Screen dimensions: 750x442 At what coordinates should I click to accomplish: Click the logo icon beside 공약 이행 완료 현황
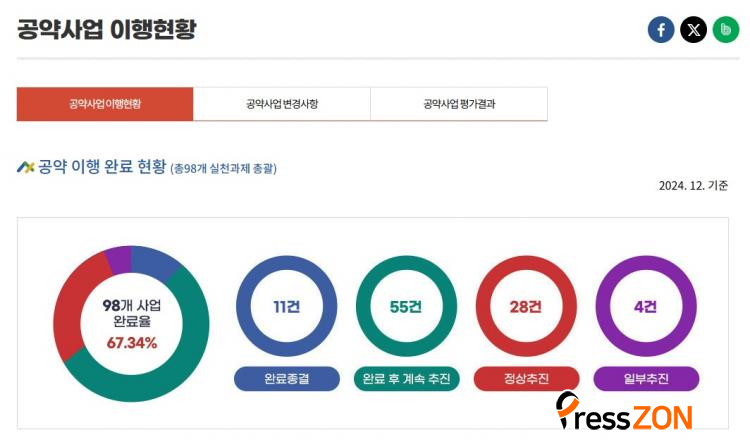[26, 167]
